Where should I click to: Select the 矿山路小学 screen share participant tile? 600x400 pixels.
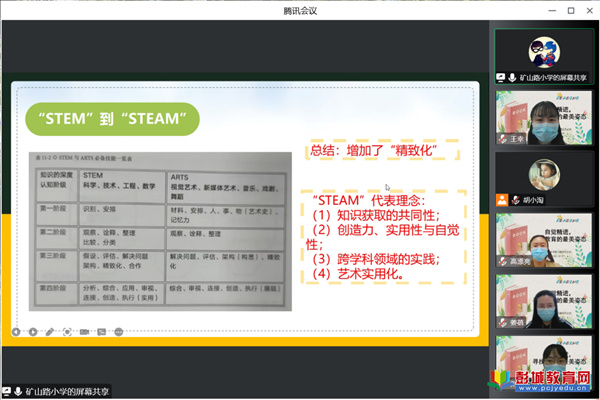click(x=544, y=56)
